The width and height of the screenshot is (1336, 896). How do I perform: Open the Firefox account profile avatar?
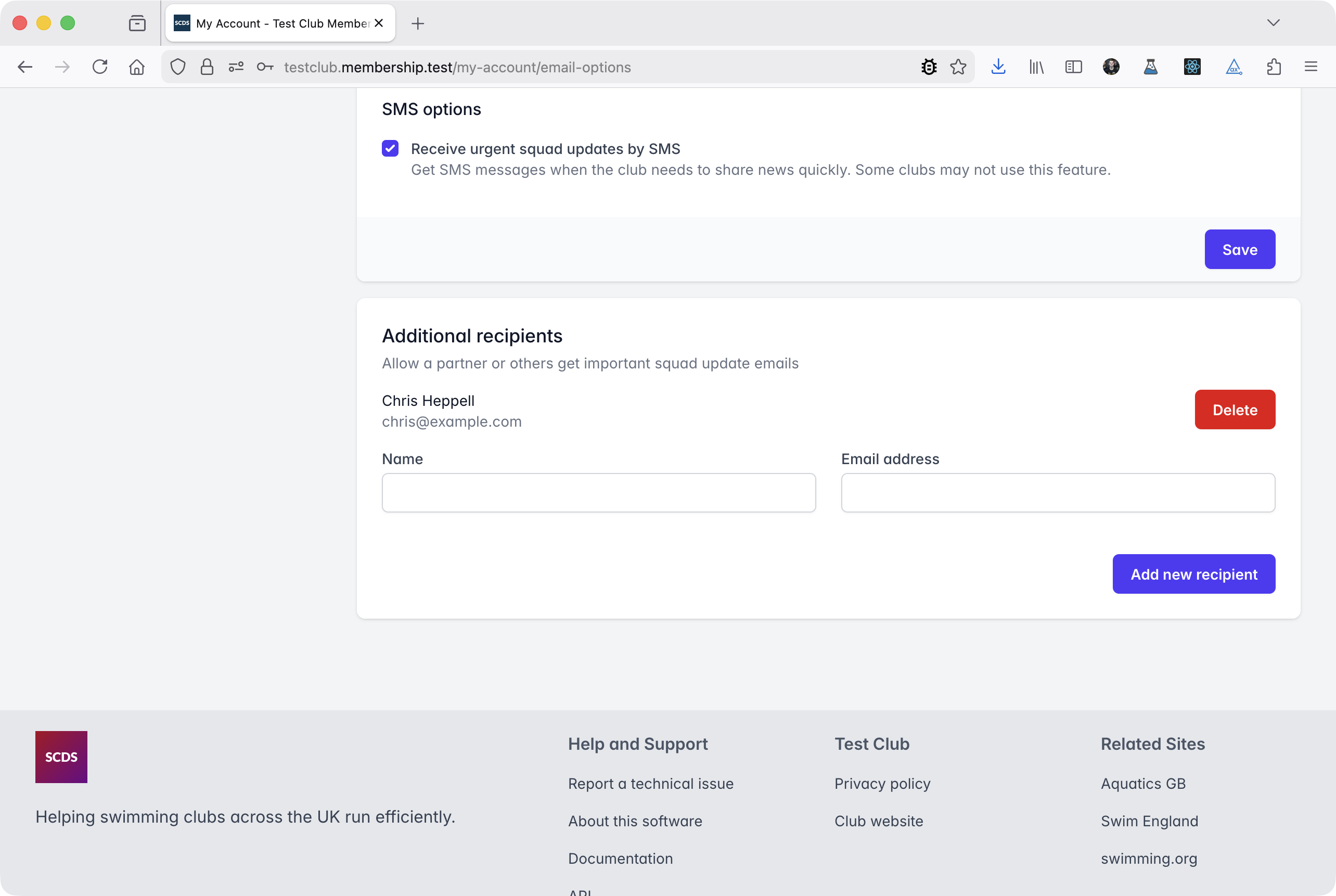coord(1111,67)
